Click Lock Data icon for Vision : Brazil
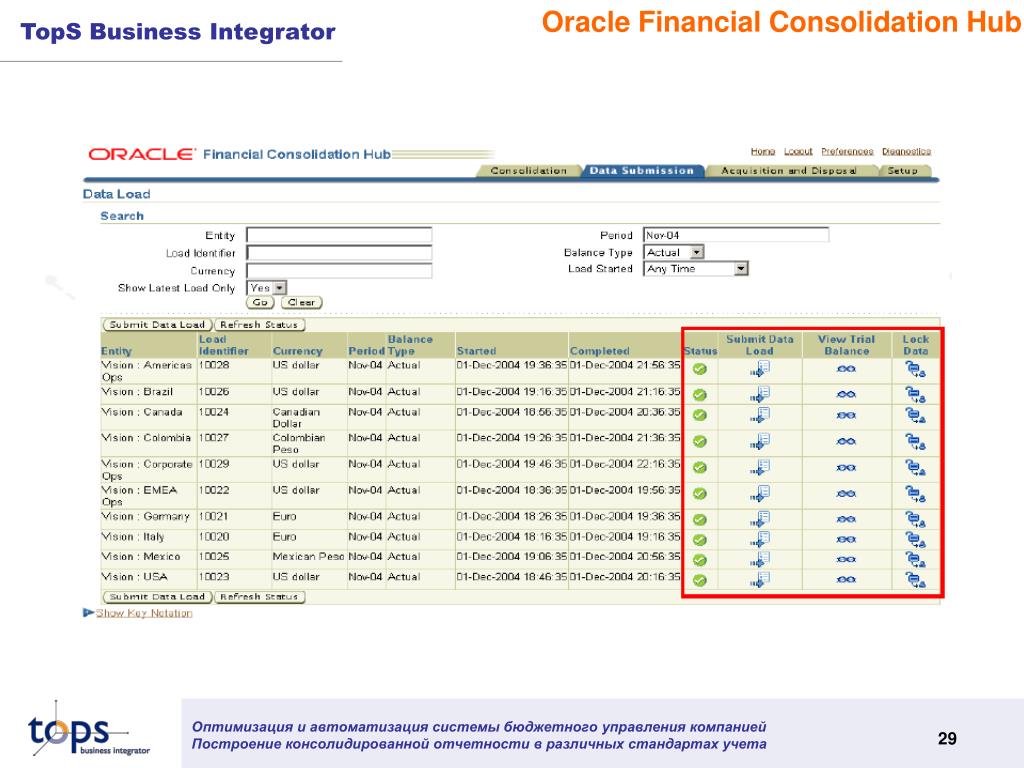Image resolution: width=1024 pixels, height=768 pixels. click(915, 394)
